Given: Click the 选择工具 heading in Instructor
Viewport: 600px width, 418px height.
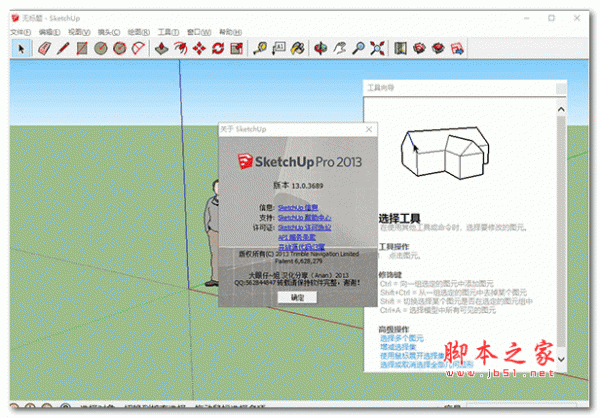Looking at the screenshot, I should point(399,219).
